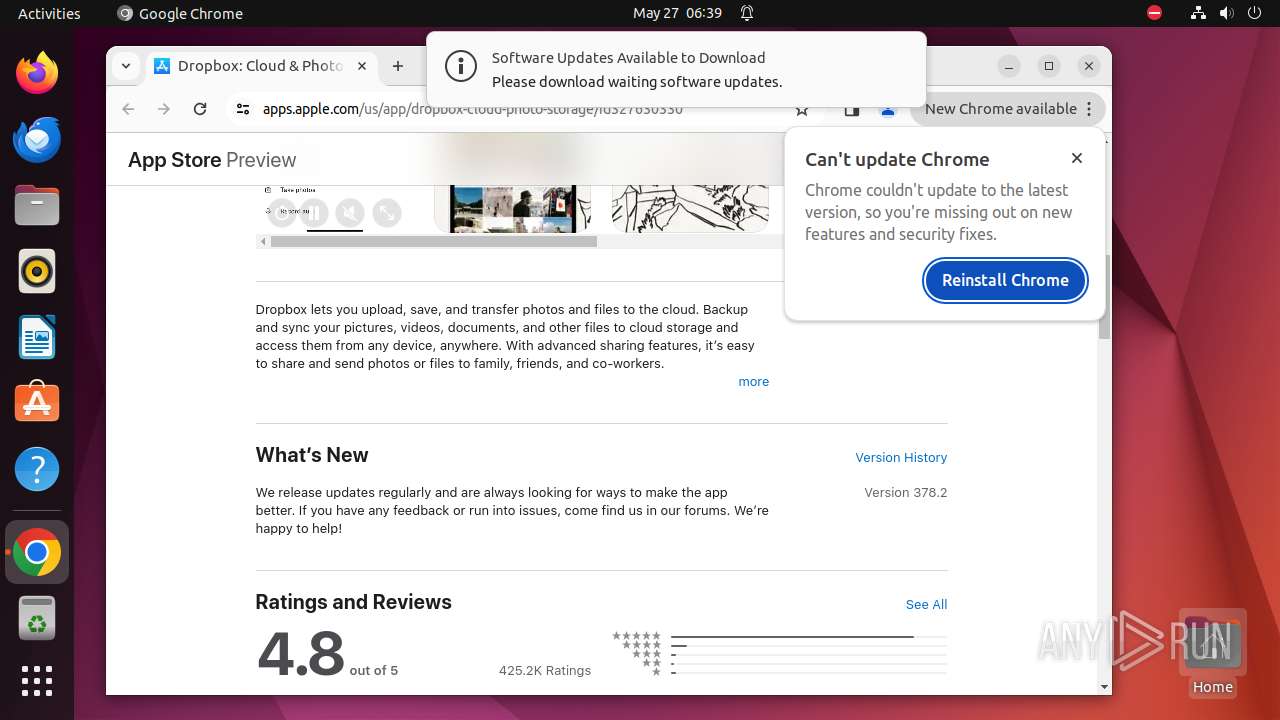Open the power menu icon
Screen dimensions: 1280x720
(1255, 13)
